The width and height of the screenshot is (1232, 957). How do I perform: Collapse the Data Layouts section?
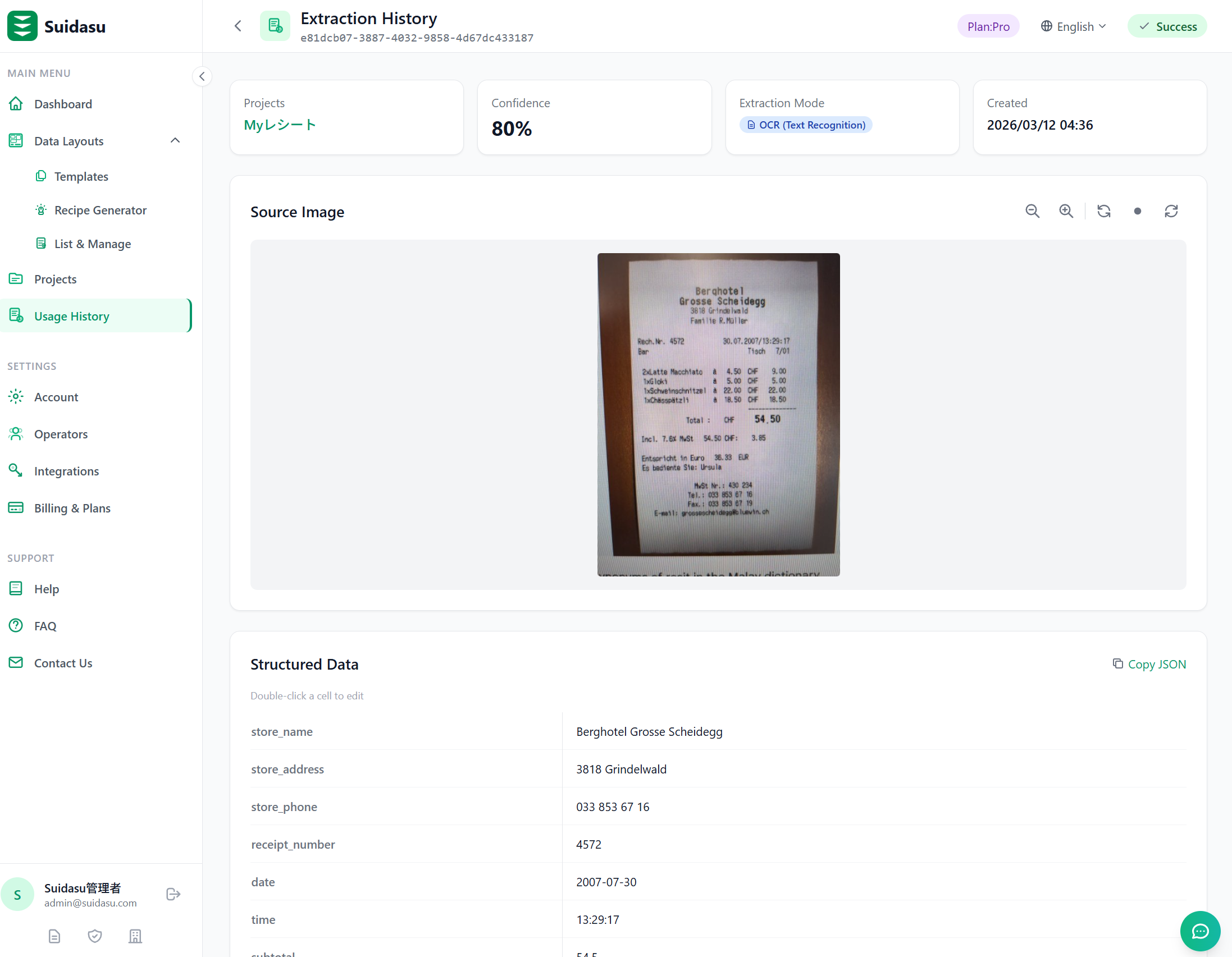click(175, 140)
